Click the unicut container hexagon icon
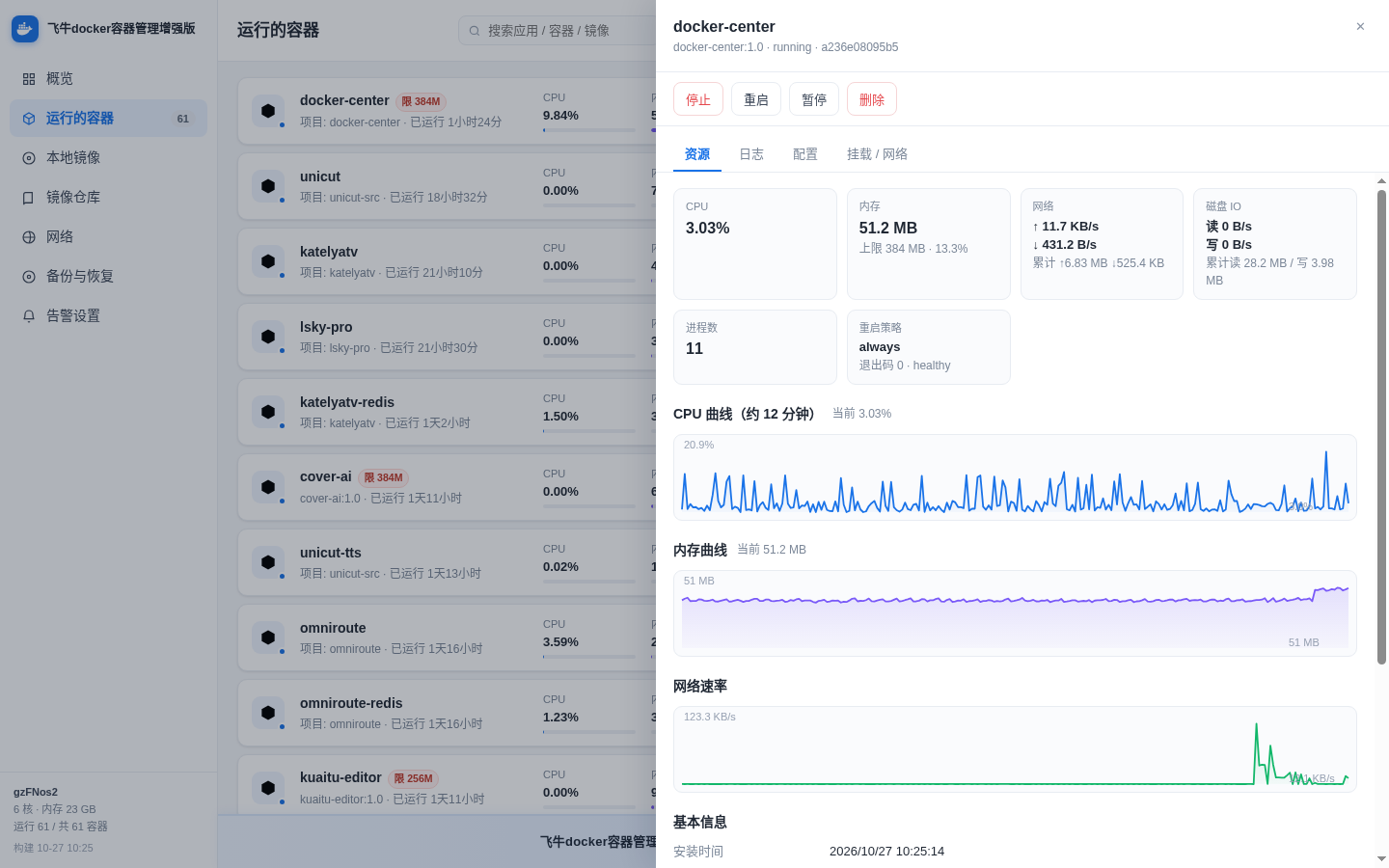Viewport: 1389px width, 868px height. (x=268, y=186)
